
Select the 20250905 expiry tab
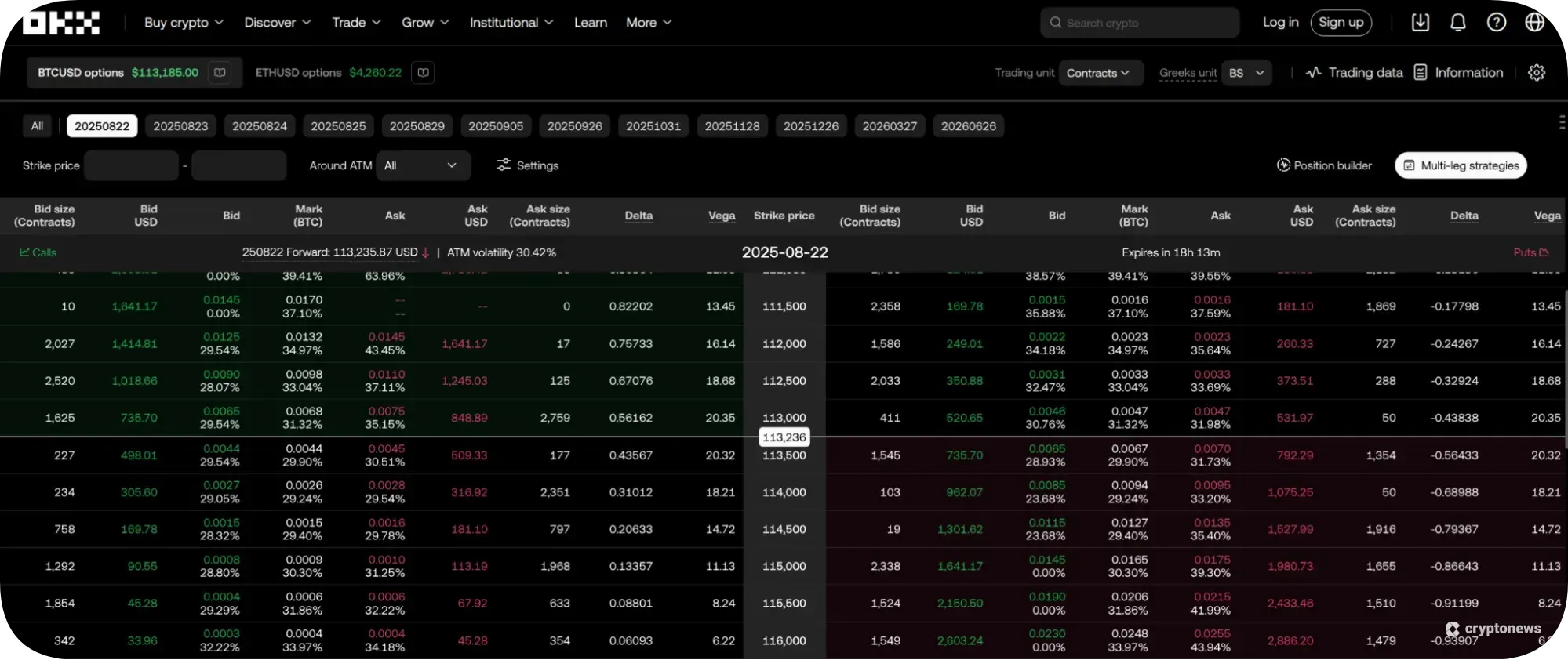tap(496, 126)
